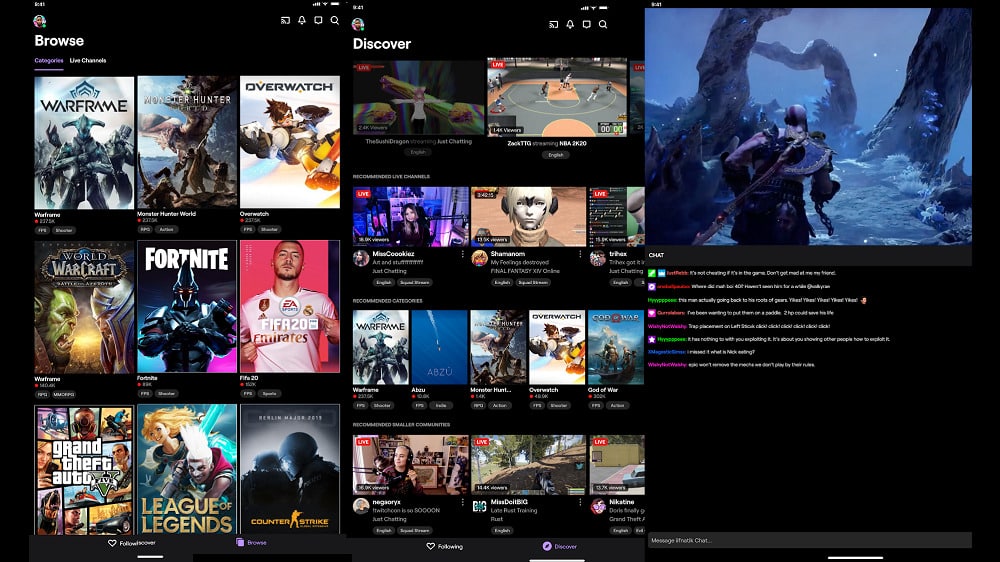Watch Shamanom Final Fantasy stream preview

point(528,216)
